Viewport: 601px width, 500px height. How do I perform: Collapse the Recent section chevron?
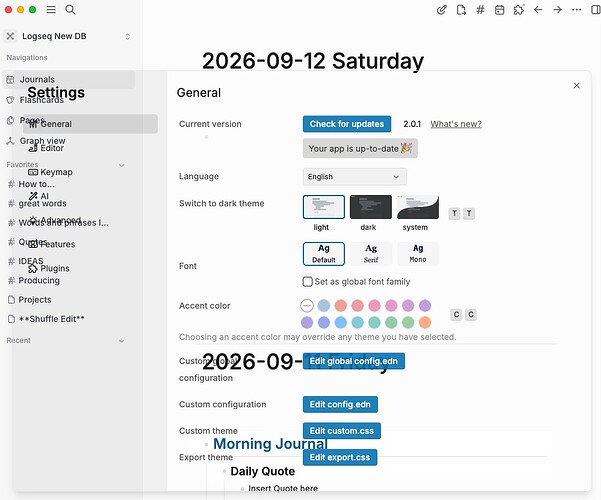122,341
